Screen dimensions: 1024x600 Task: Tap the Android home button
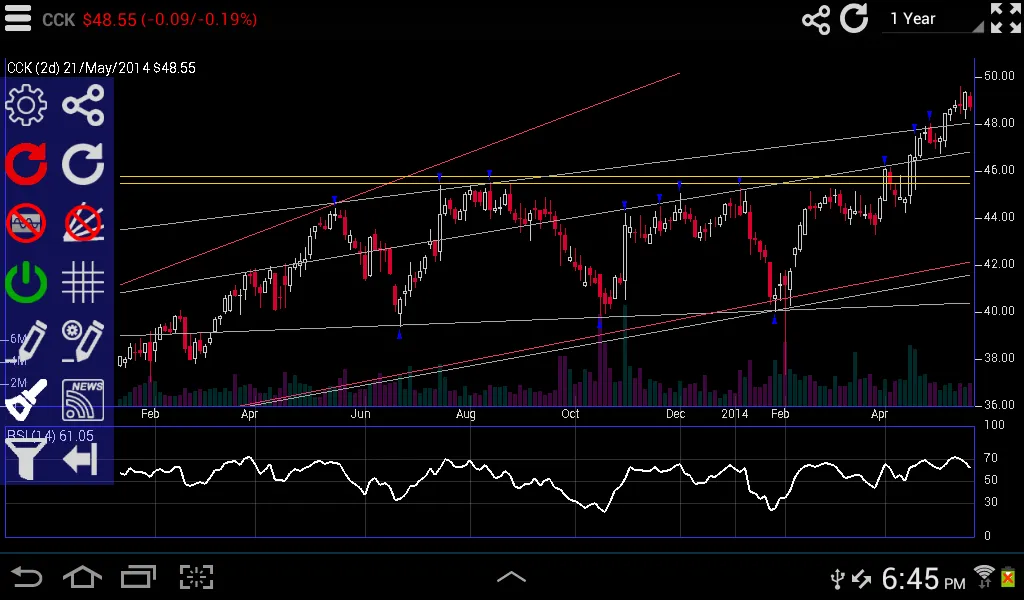click(x=82, y=577)
